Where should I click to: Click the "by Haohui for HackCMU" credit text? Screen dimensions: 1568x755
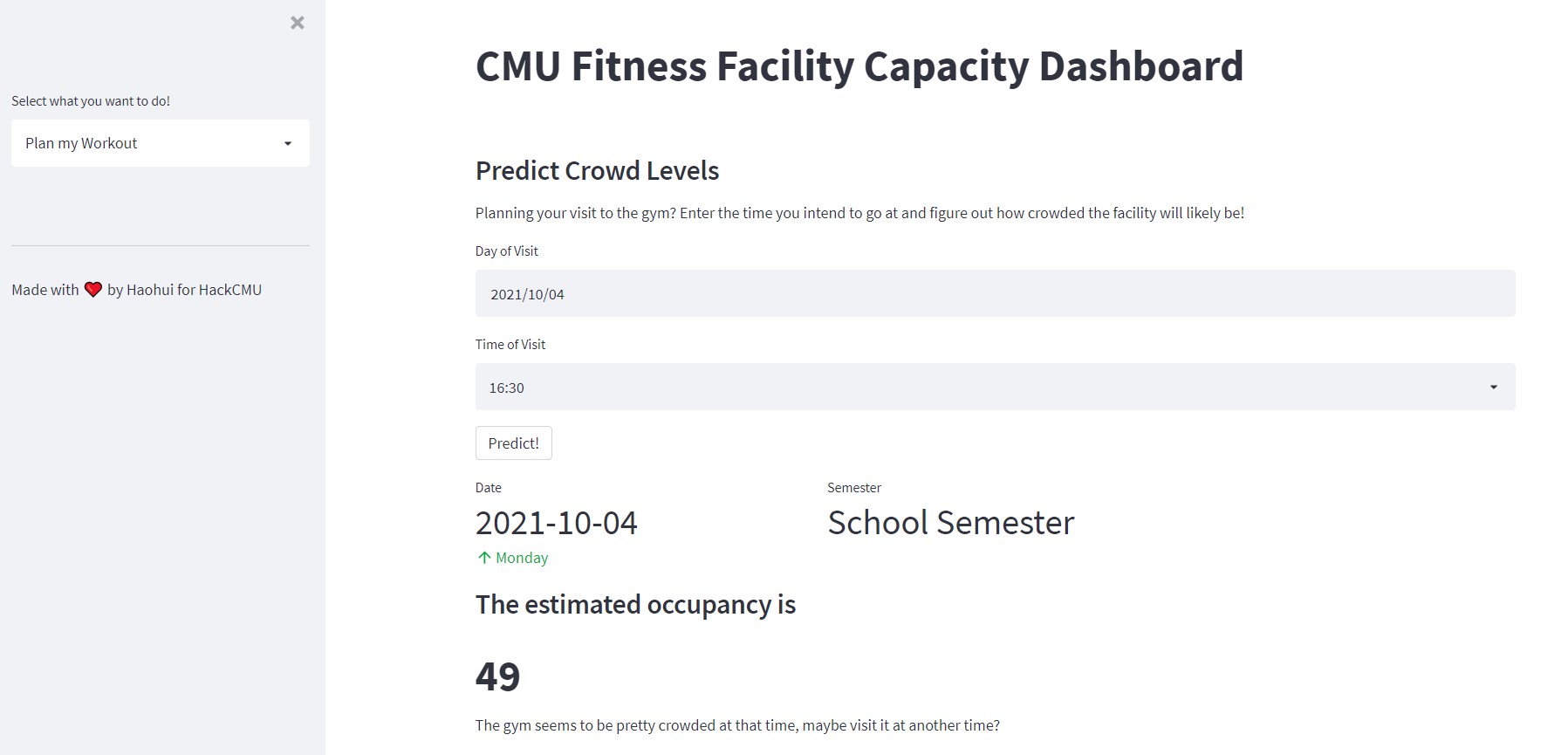click(x=184, y=290)
